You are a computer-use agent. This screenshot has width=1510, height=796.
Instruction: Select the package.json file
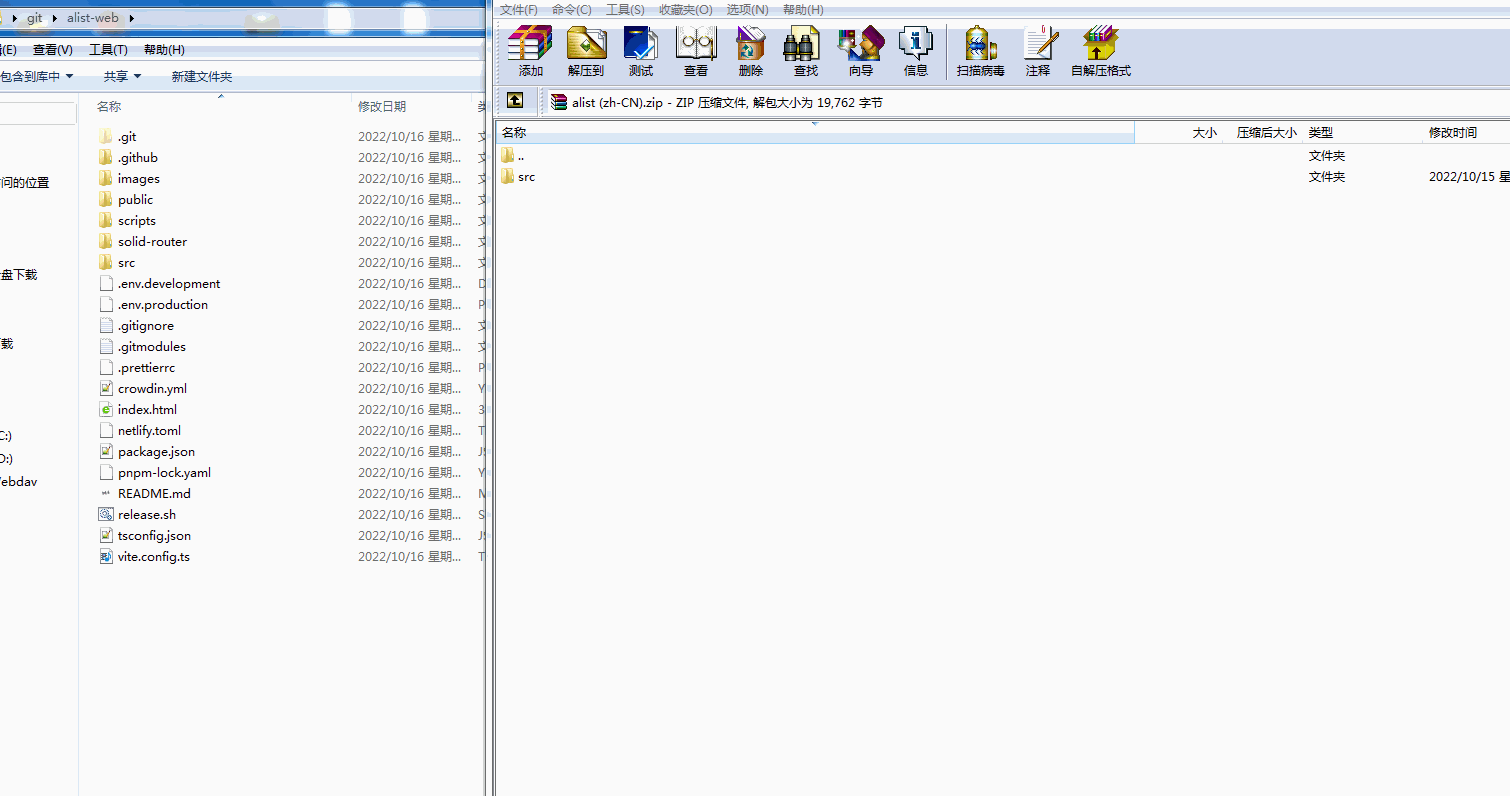[156, 452]
